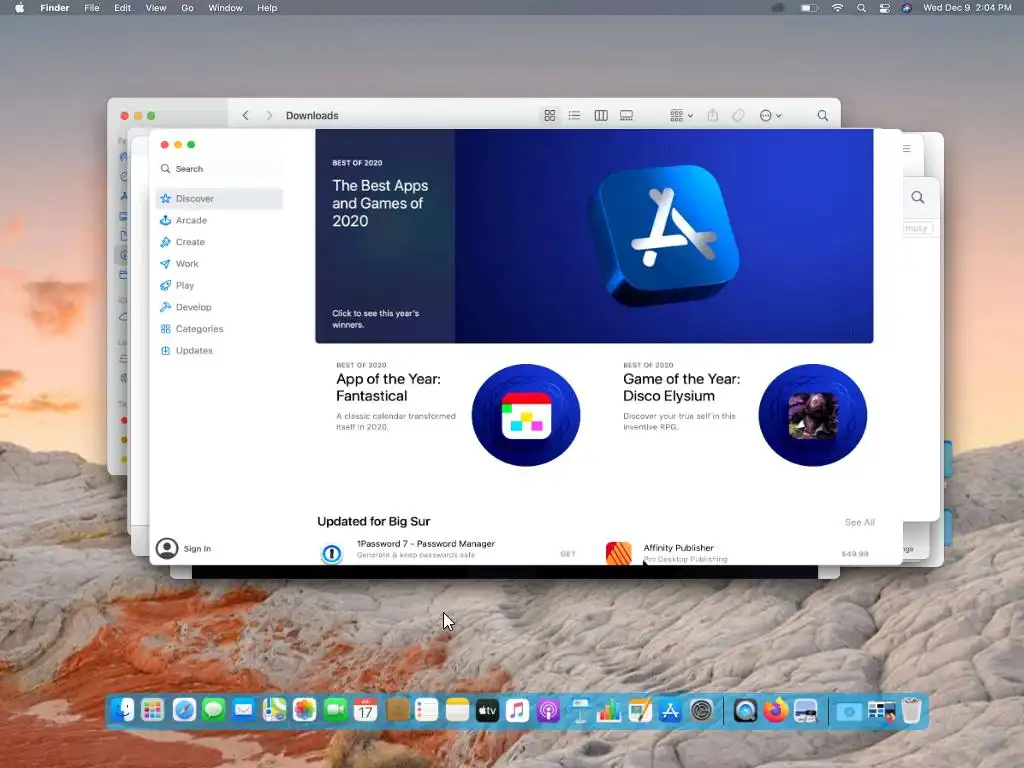Click the Finder Edit Tags button

pyautogui.click(x=739, y=116)
